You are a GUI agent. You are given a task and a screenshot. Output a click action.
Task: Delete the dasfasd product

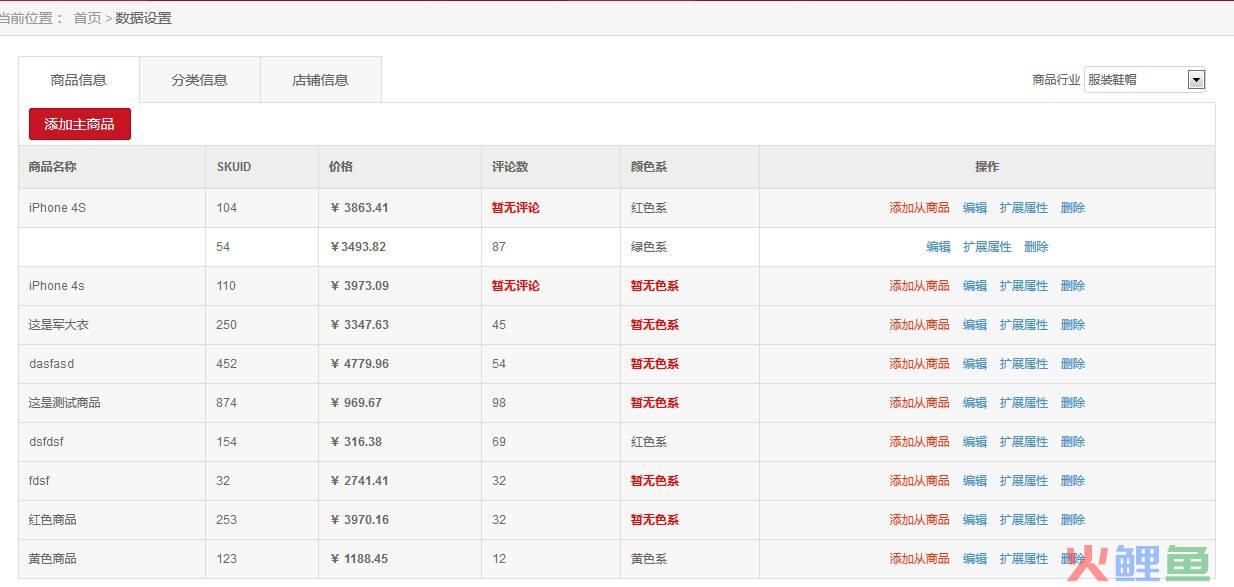tap(1073, 364)
